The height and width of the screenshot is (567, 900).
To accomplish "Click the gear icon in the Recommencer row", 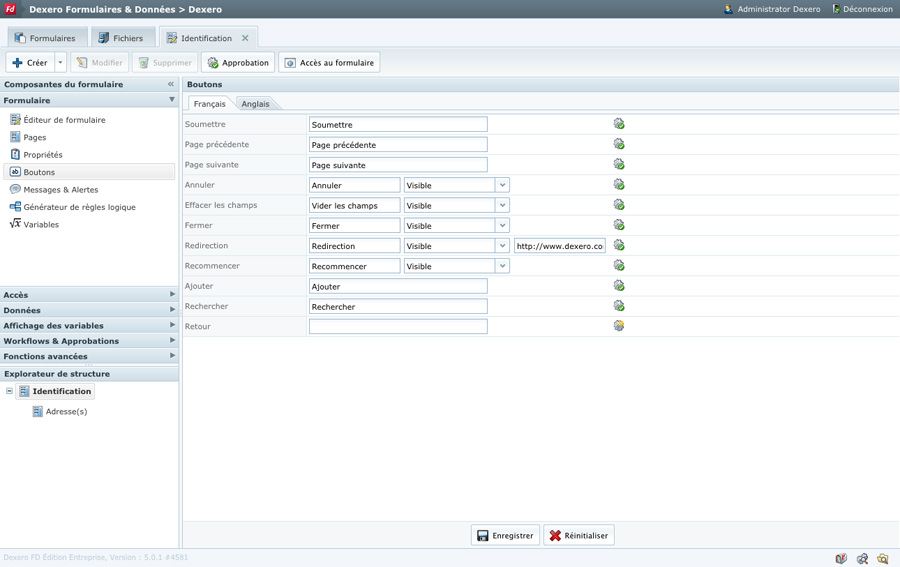I will tap(619, 266).
